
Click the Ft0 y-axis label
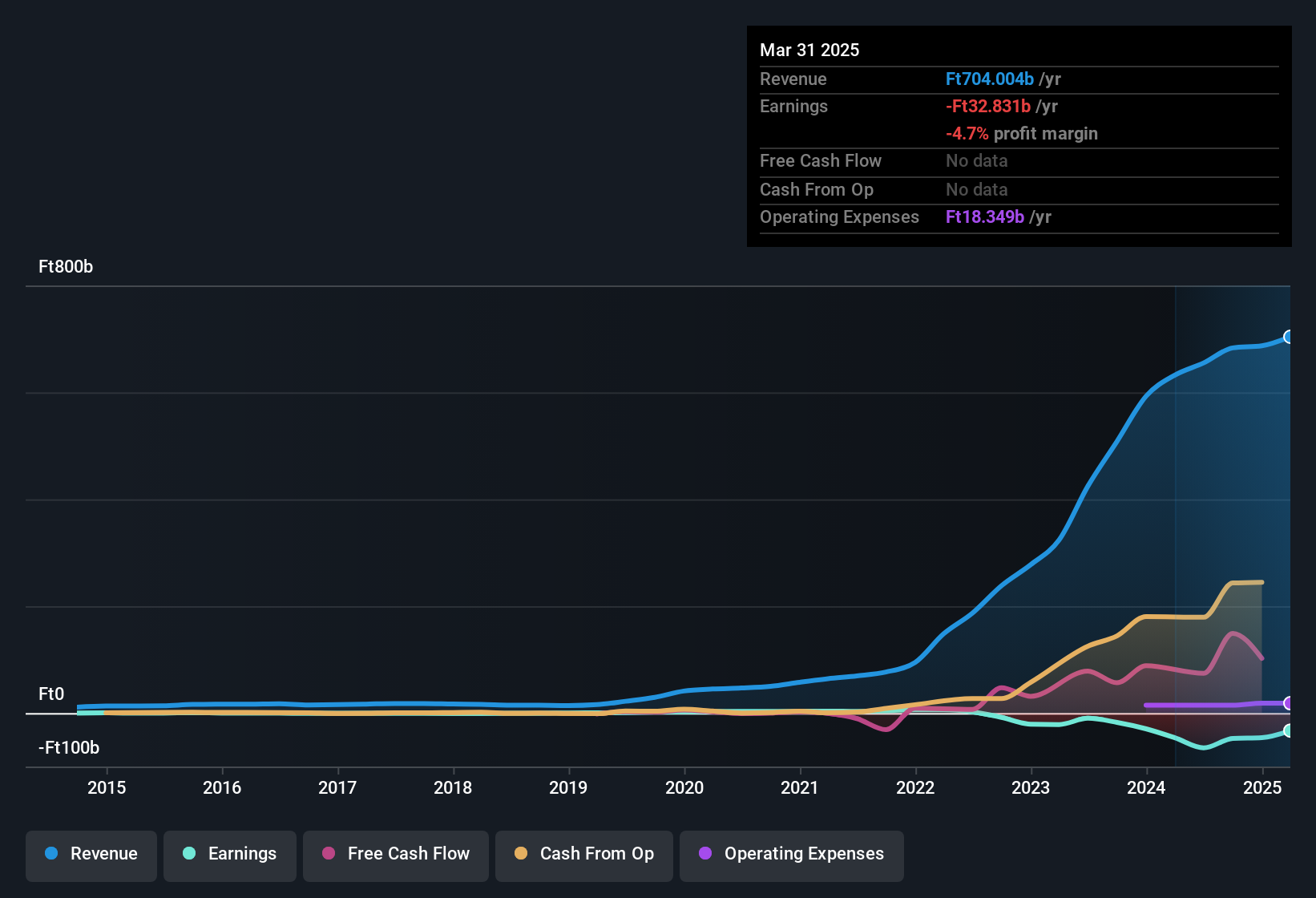pos(51,694)
